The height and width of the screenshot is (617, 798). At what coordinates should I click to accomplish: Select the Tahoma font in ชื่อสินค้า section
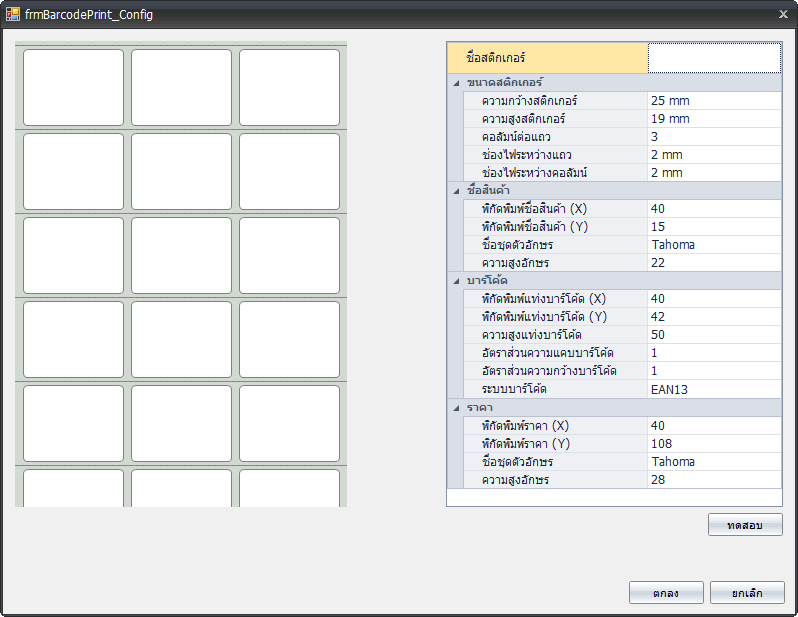tap(714, 245)
